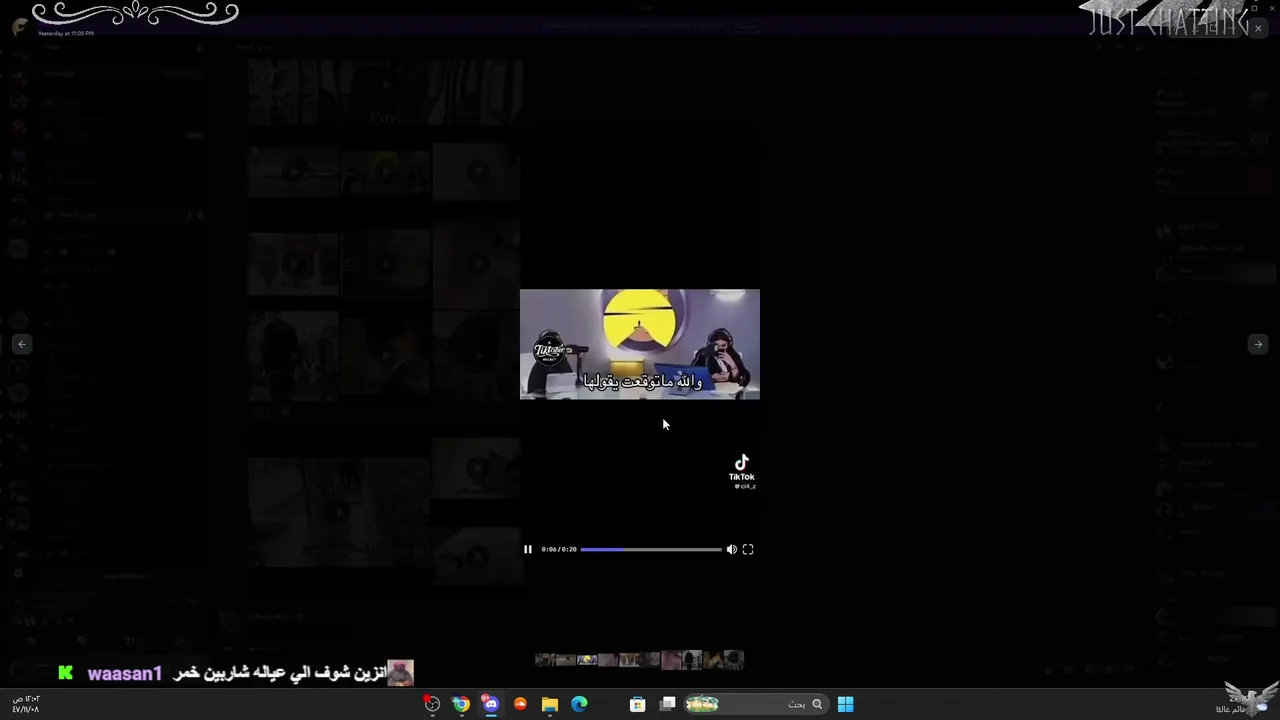The image size is (1280, 720).
Task: Click the video frame with Arabic subtitle
Action: pyautogui.click(x=640, y=344)
